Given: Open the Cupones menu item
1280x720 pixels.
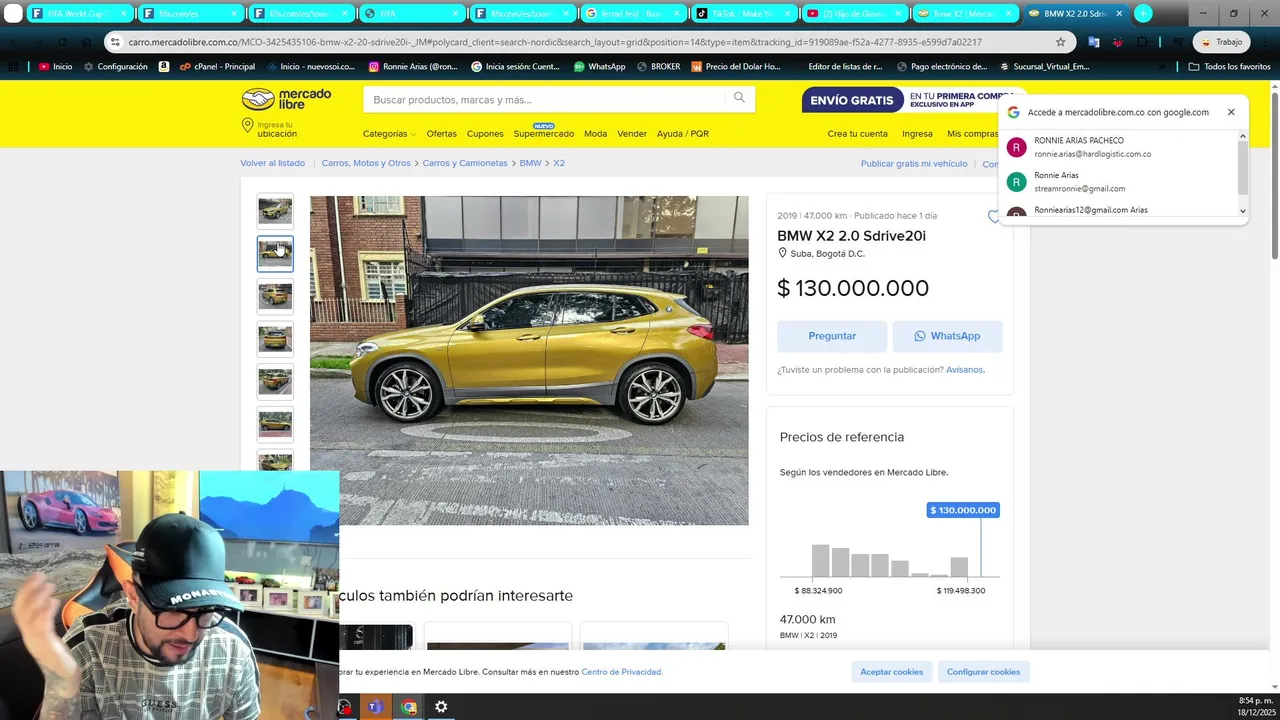Looking at the screenshot, I should pyautogui.click(x=485, y=134).
